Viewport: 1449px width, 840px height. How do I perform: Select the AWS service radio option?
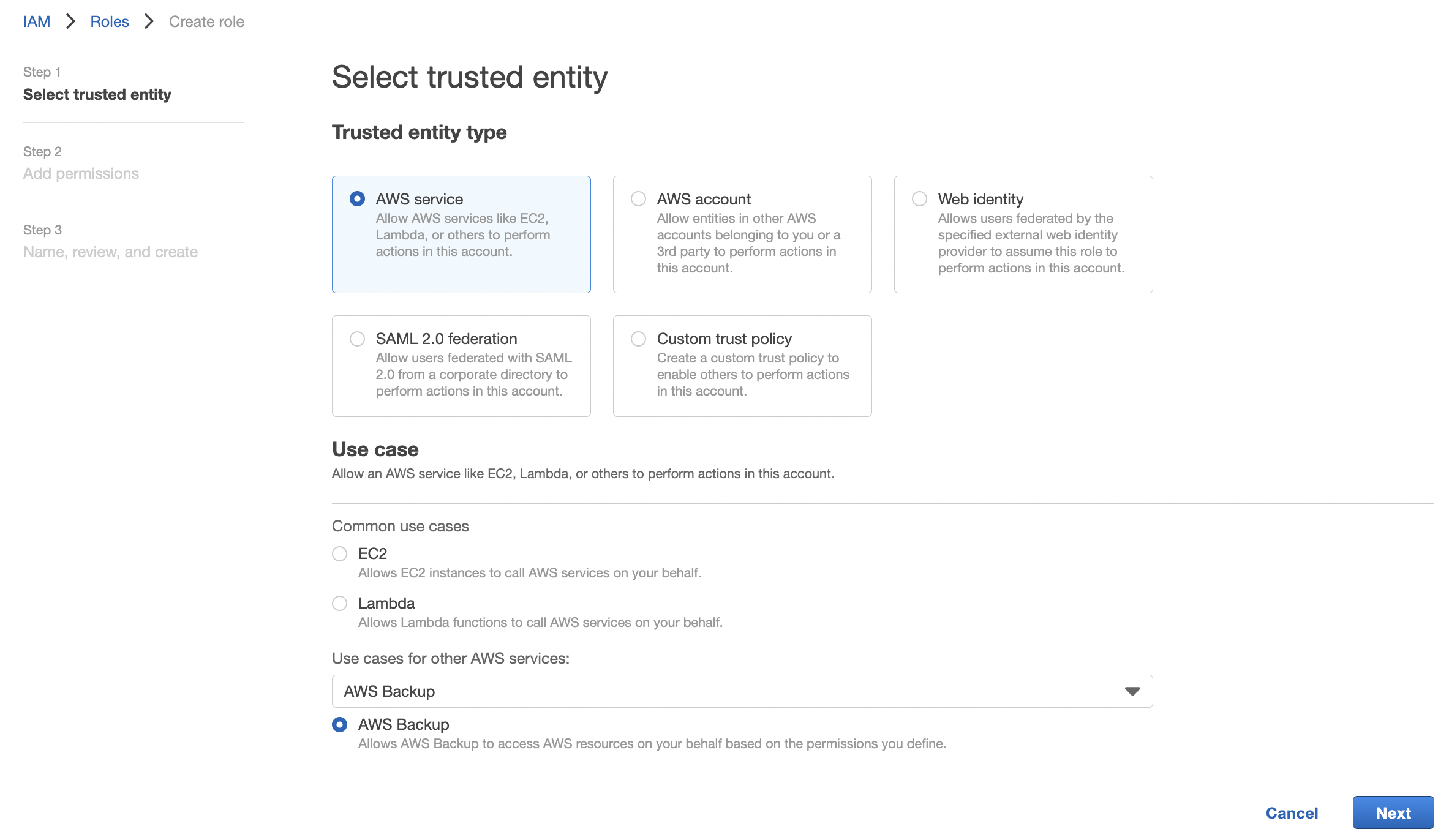tap(357, 199)
